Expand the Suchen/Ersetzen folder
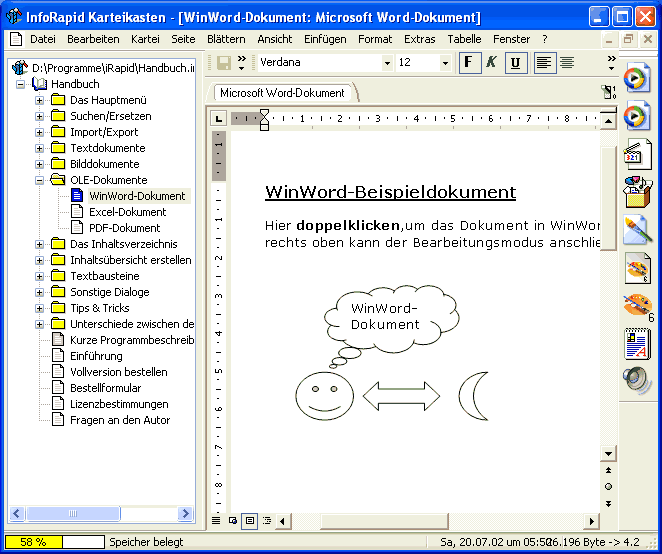The height and width of the screenshot is (554, 662). click(39, 117)
